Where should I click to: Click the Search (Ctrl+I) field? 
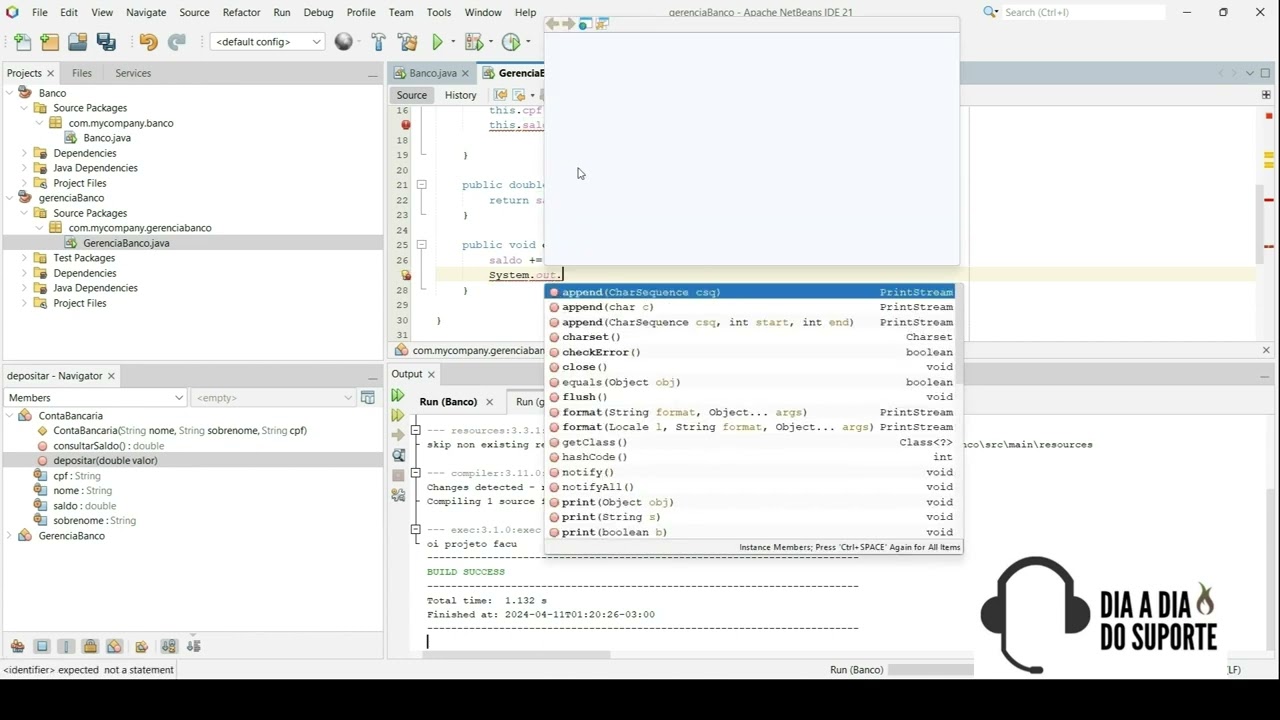(1083, 12)
